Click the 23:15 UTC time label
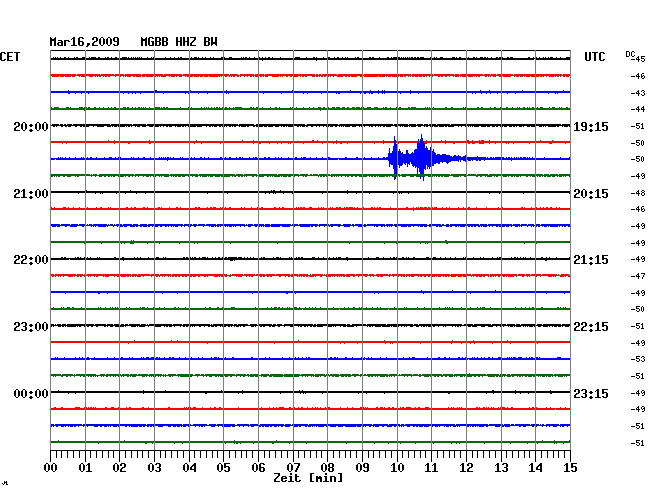The width and height of the screenshot is (650, 494). [x=591, y=393]
